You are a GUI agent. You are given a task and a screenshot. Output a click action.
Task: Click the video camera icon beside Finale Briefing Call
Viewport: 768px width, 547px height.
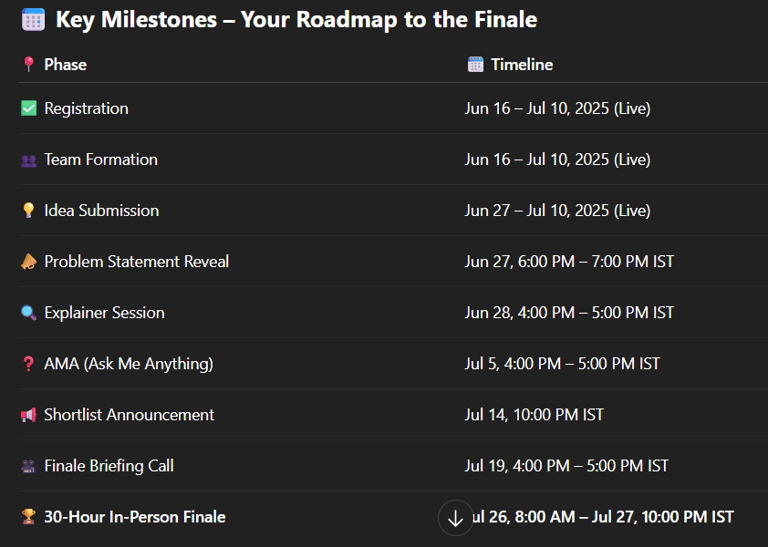tap(29, 466)
